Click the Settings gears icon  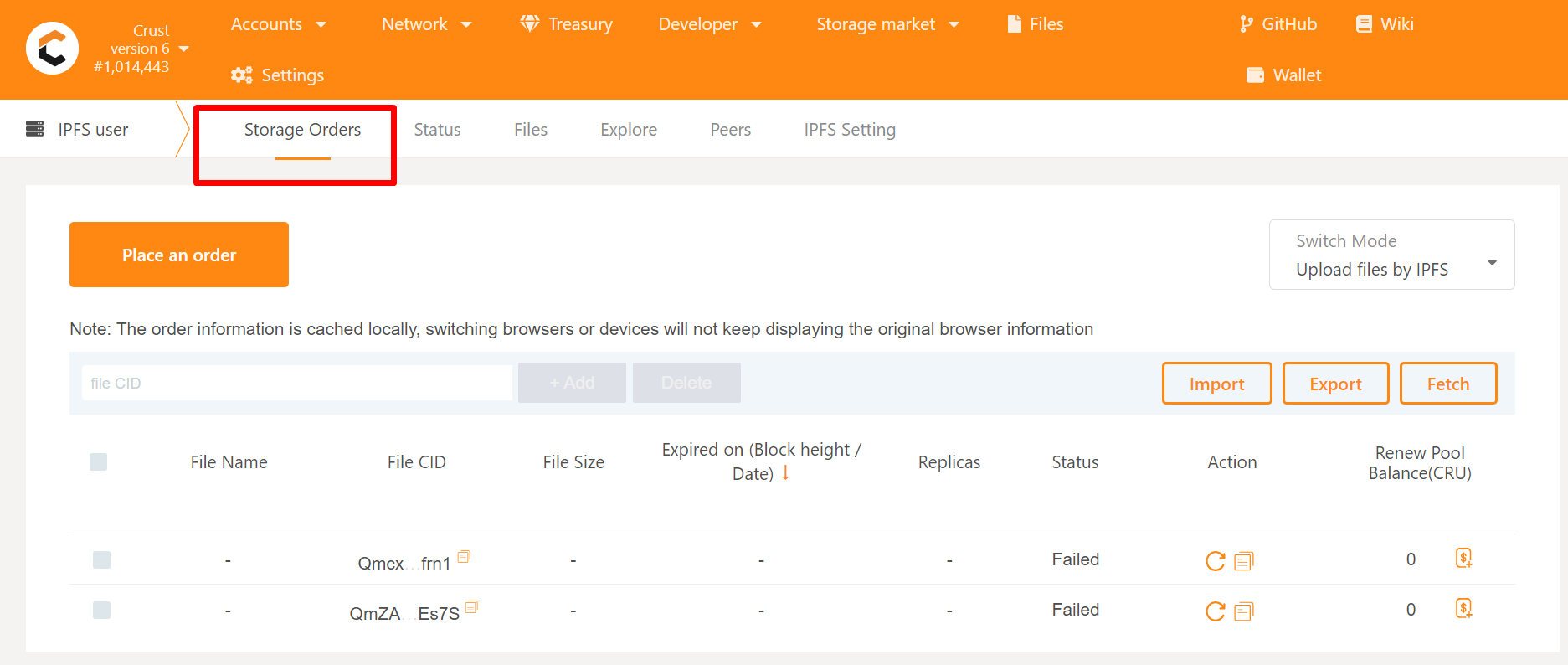(242, 75)
